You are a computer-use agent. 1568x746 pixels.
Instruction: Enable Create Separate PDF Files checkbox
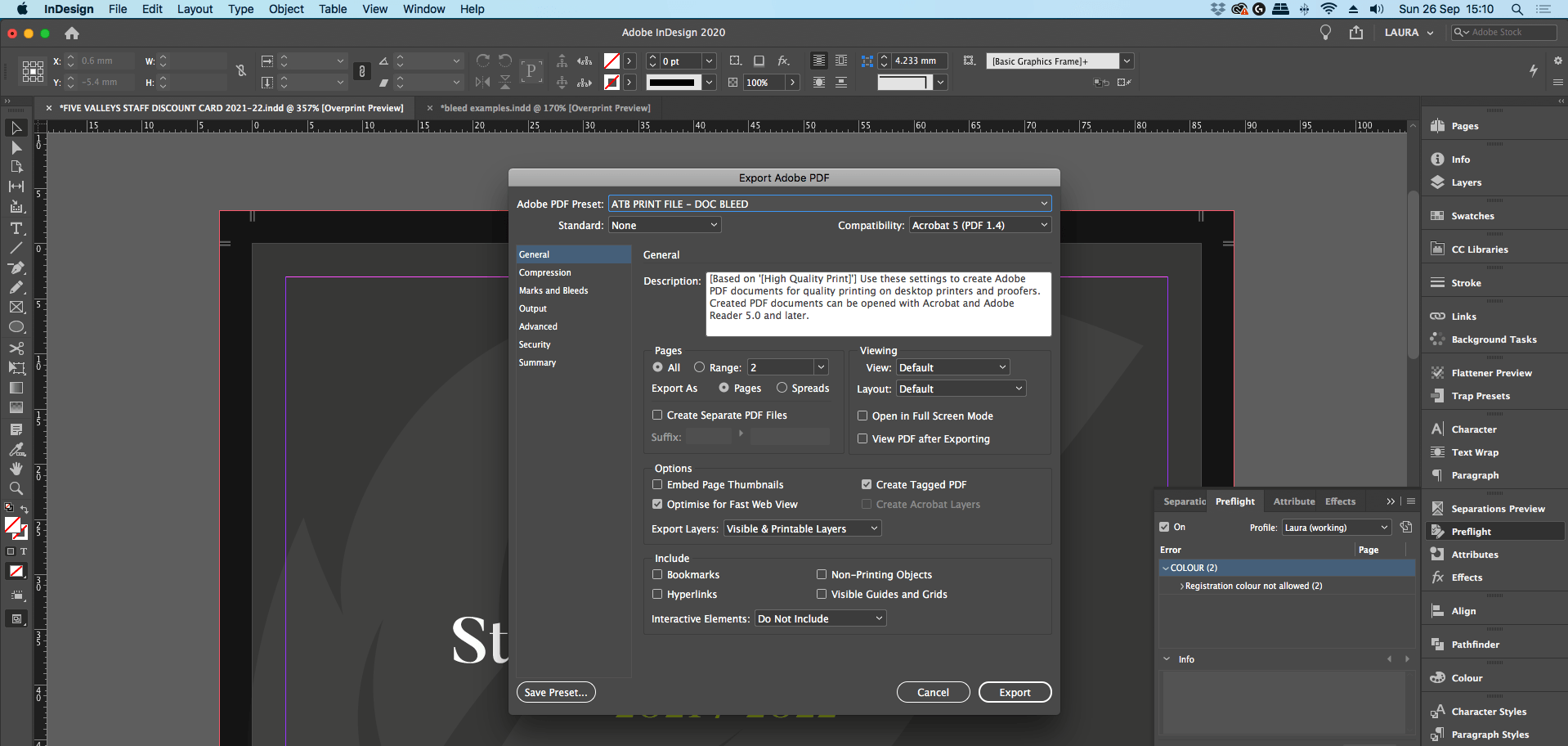[x=657, y=415]
